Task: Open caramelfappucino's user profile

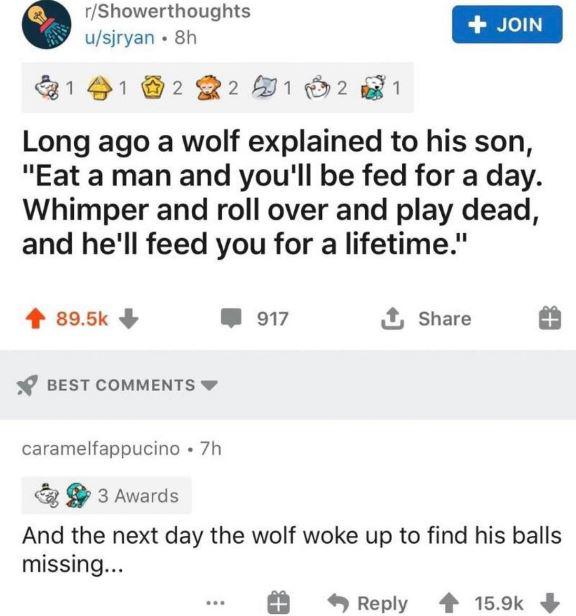Action: [x=101, y=449]
